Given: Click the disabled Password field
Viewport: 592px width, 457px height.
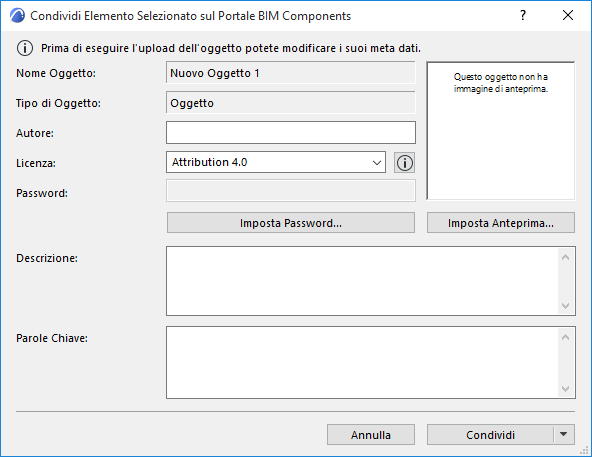Looking at the screenshot, I should point(291,191).
